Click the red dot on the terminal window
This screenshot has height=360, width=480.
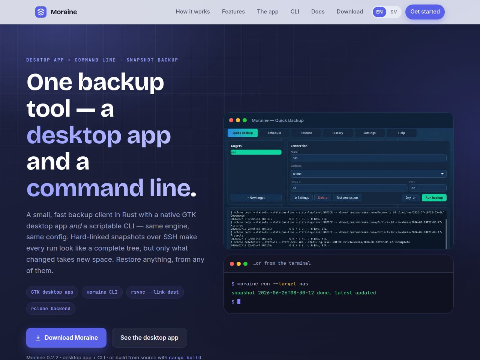232,264
